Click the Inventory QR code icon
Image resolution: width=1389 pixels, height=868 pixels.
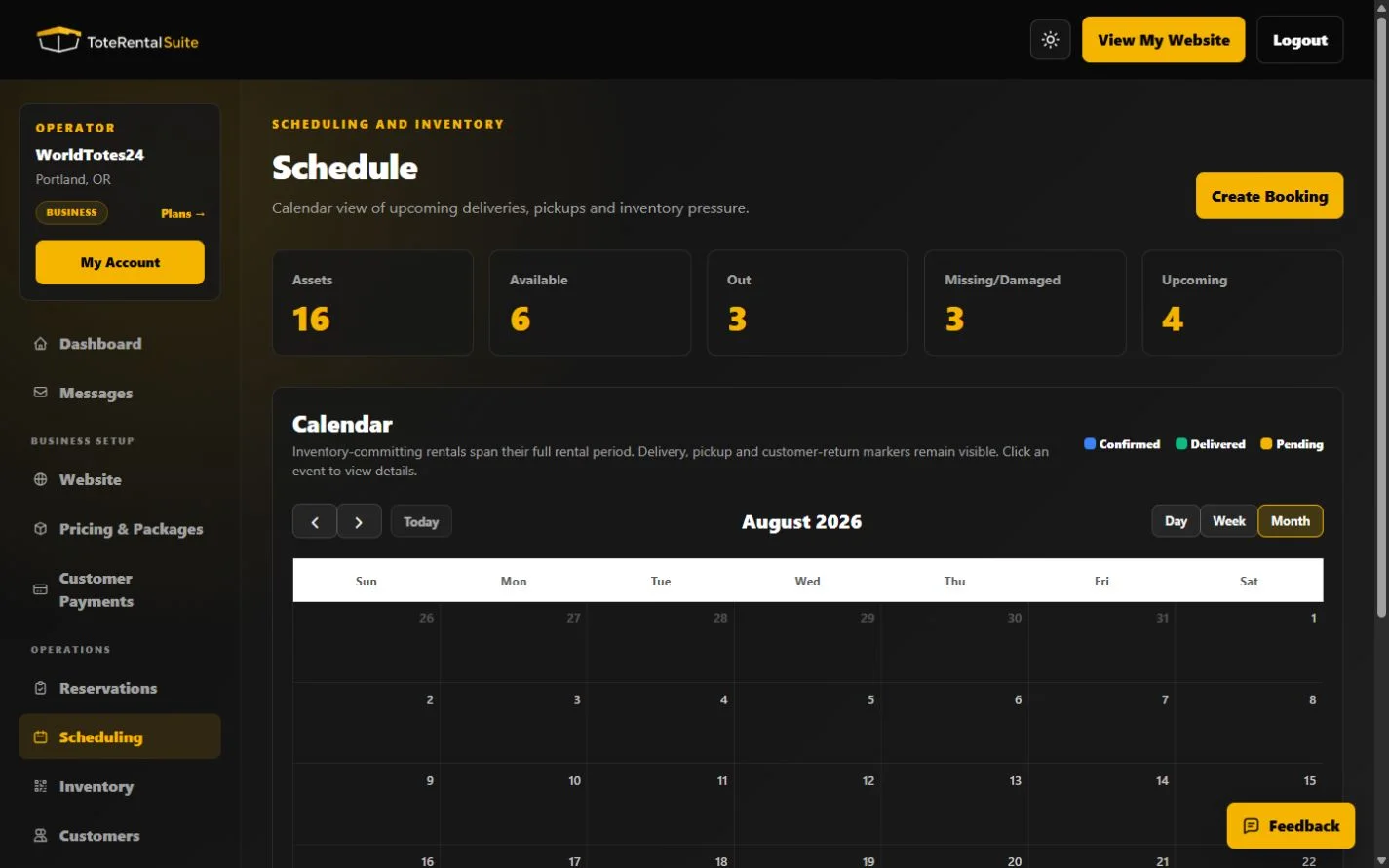coord(40,786)
